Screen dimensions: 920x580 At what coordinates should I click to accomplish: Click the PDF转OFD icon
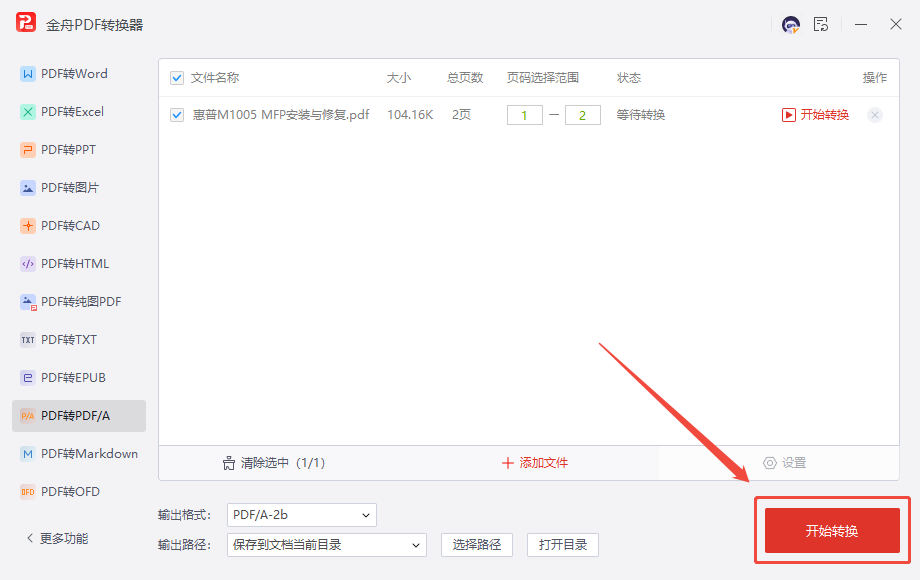pyautogui.click(x=28, y=492)
